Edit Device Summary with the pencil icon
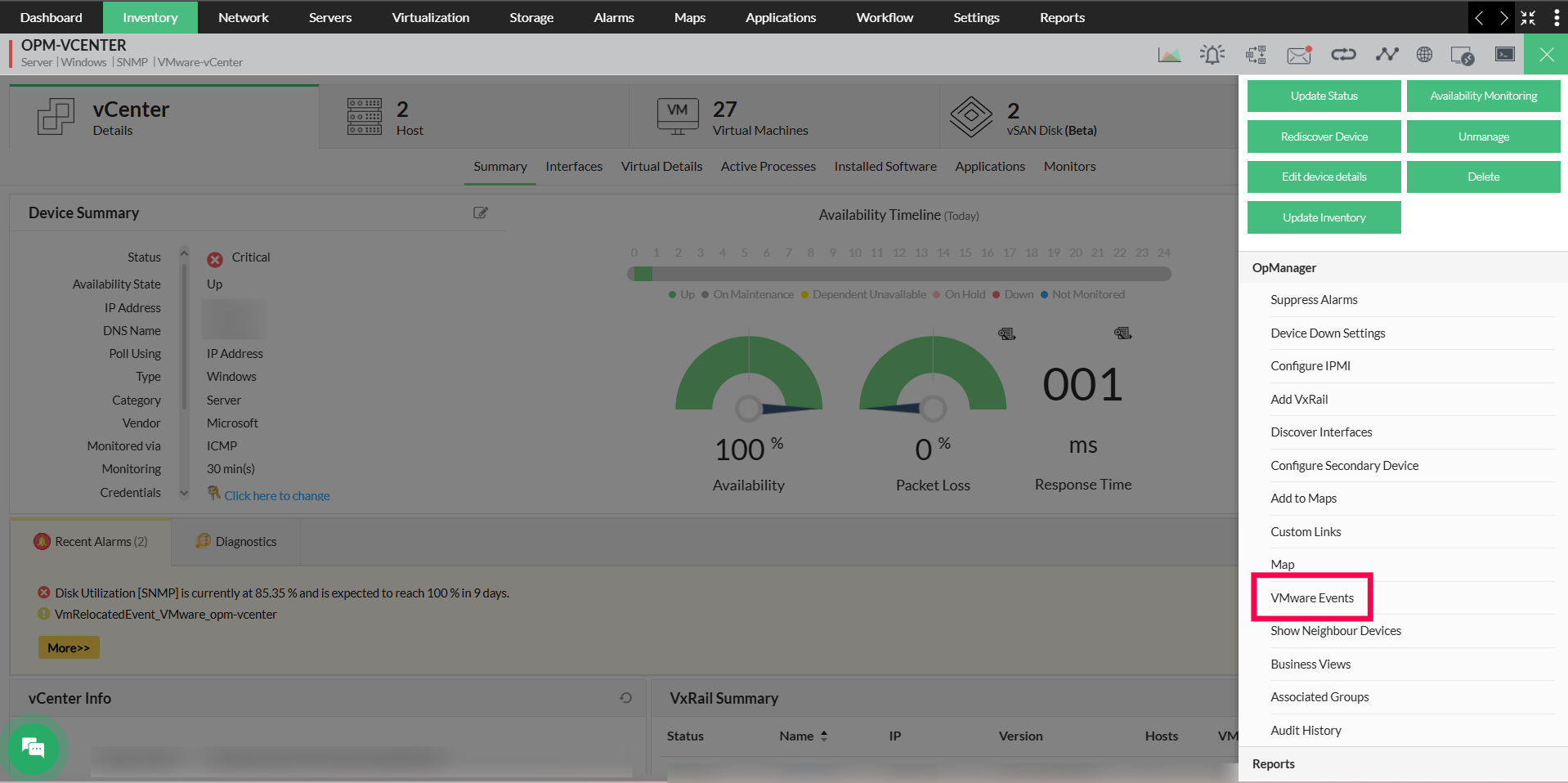This screenshot has height=783, width=1568. [x=481, y=213]
